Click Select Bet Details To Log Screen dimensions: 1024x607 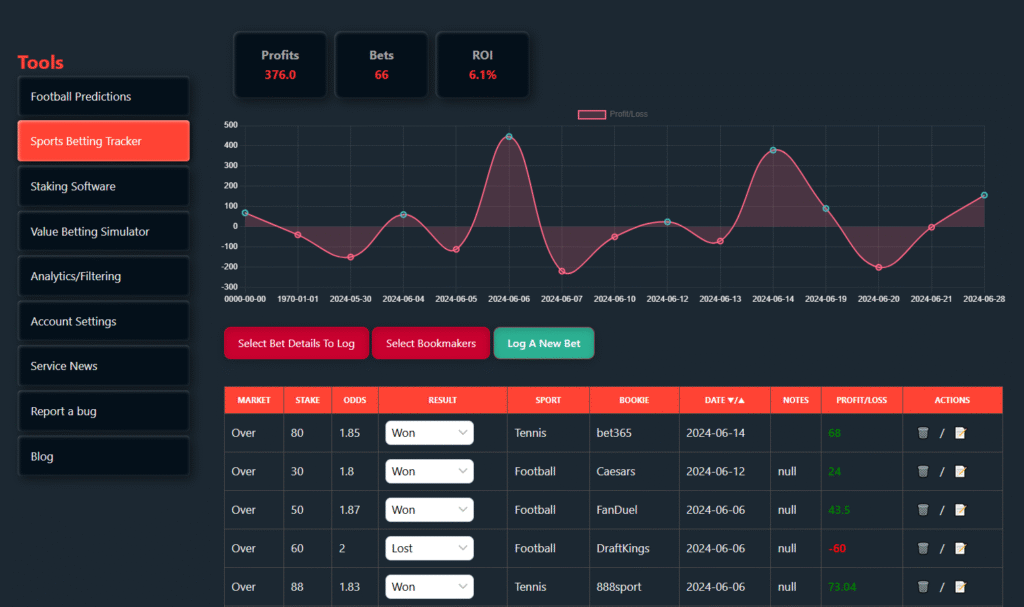[x=296, y=343]
